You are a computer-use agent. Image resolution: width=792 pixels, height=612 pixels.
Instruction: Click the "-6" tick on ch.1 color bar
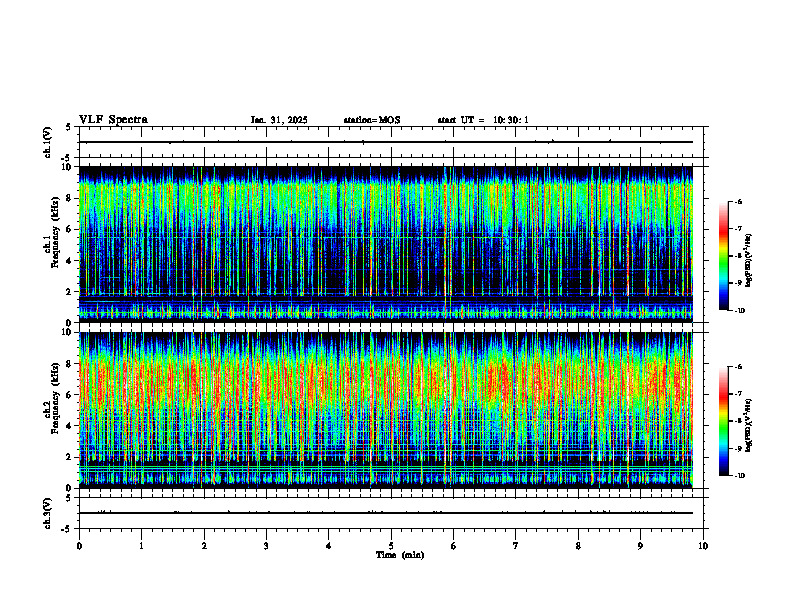(738, 201)
